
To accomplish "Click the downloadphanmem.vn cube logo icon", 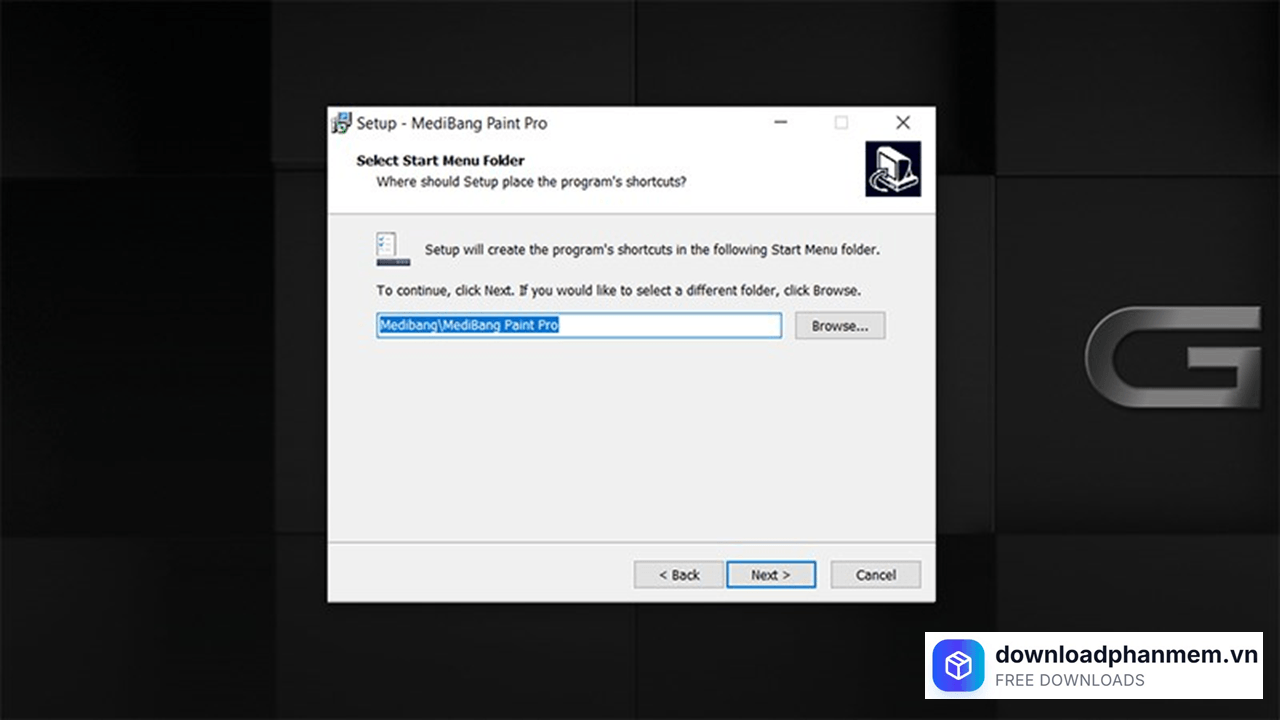I will [958, 666].
